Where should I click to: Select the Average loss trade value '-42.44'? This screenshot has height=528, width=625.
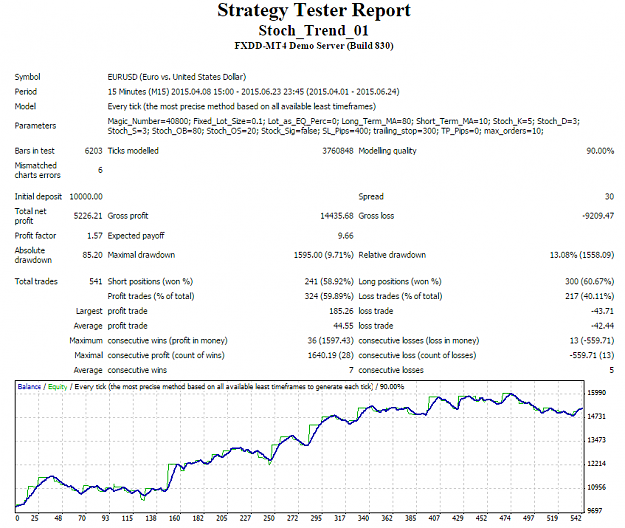click(602, 326)
